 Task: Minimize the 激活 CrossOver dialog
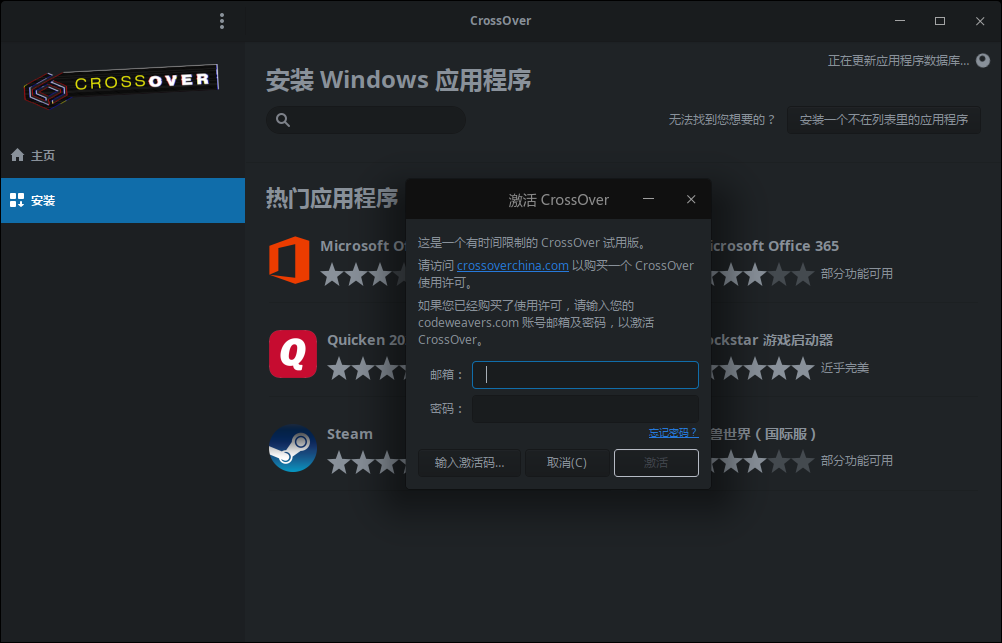(648, 199)
